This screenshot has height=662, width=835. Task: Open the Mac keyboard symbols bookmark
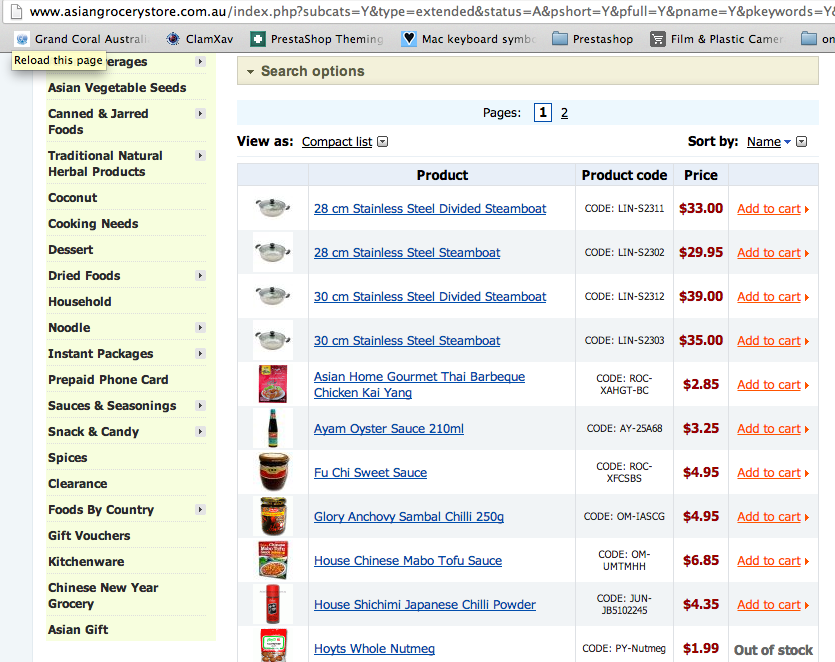pos(468,39)
